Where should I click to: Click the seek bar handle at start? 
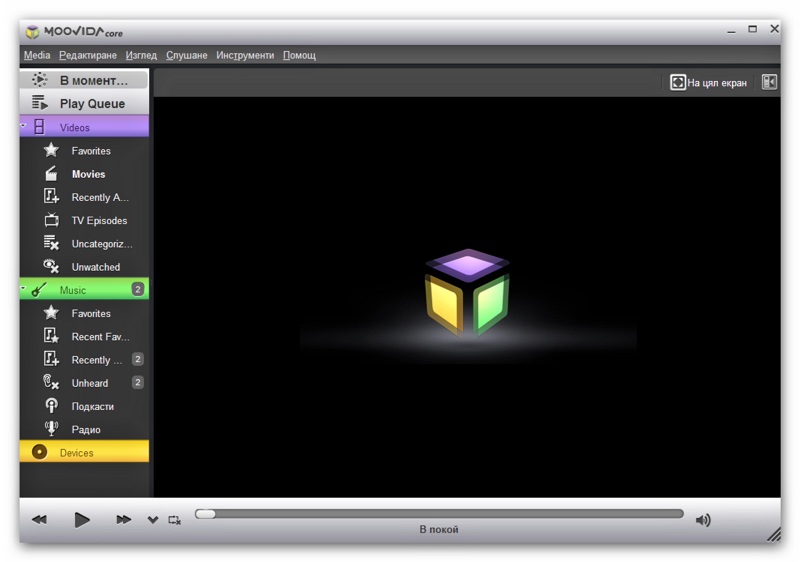pyautogui.click(x=205, y=514)
